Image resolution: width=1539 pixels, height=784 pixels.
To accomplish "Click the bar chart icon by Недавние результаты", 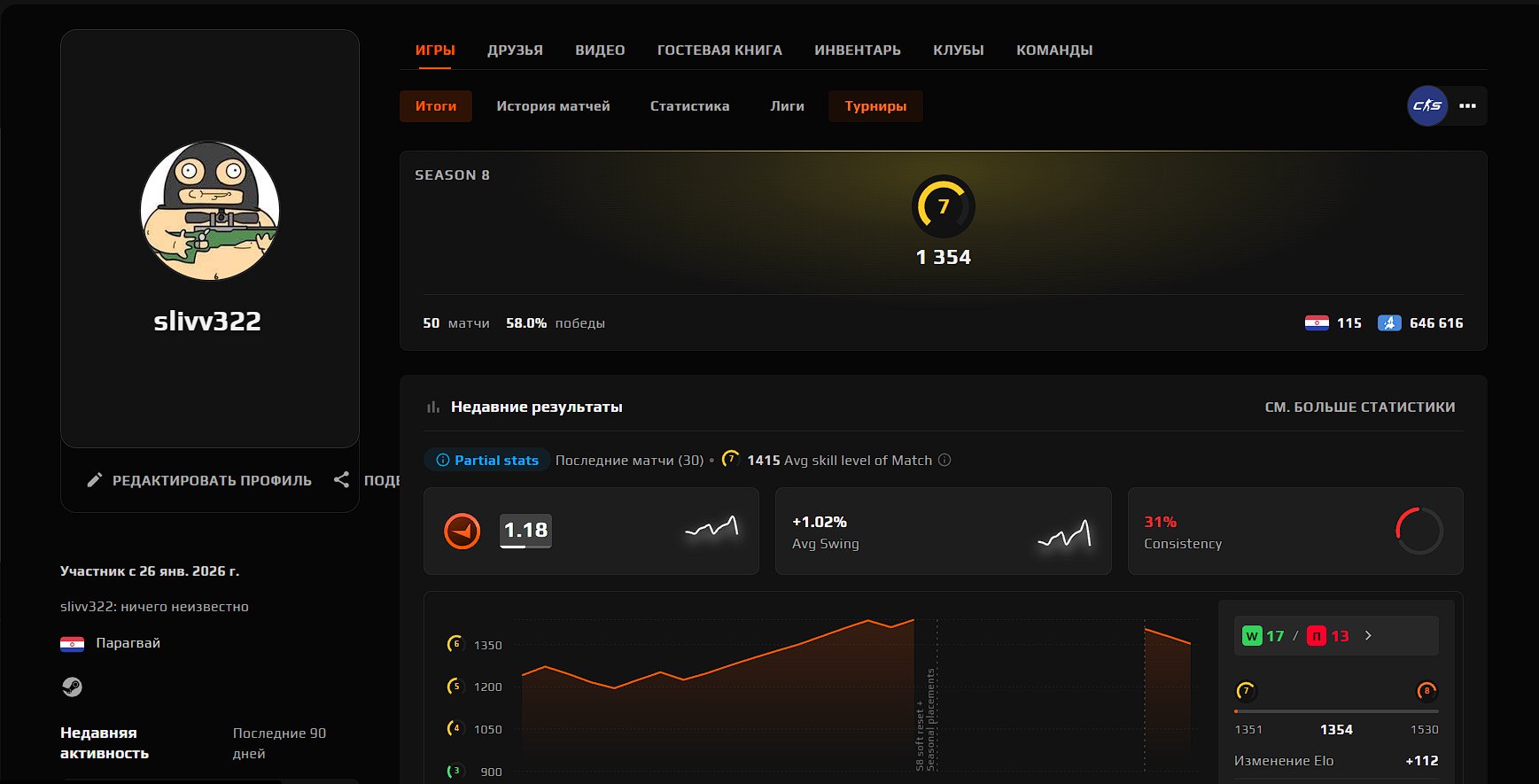I will [x=433, y=407].
